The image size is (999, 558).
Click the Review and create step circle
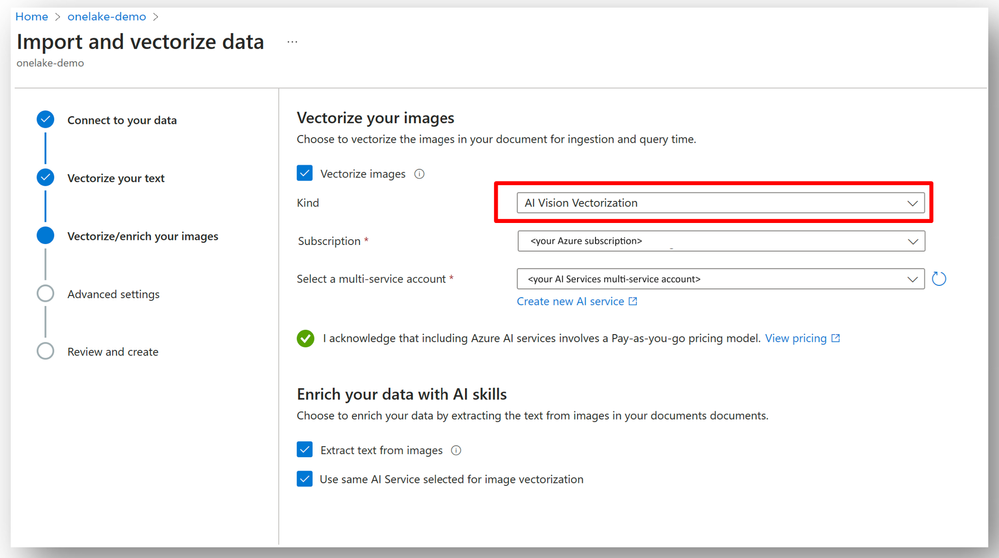(x=45, y=352)
